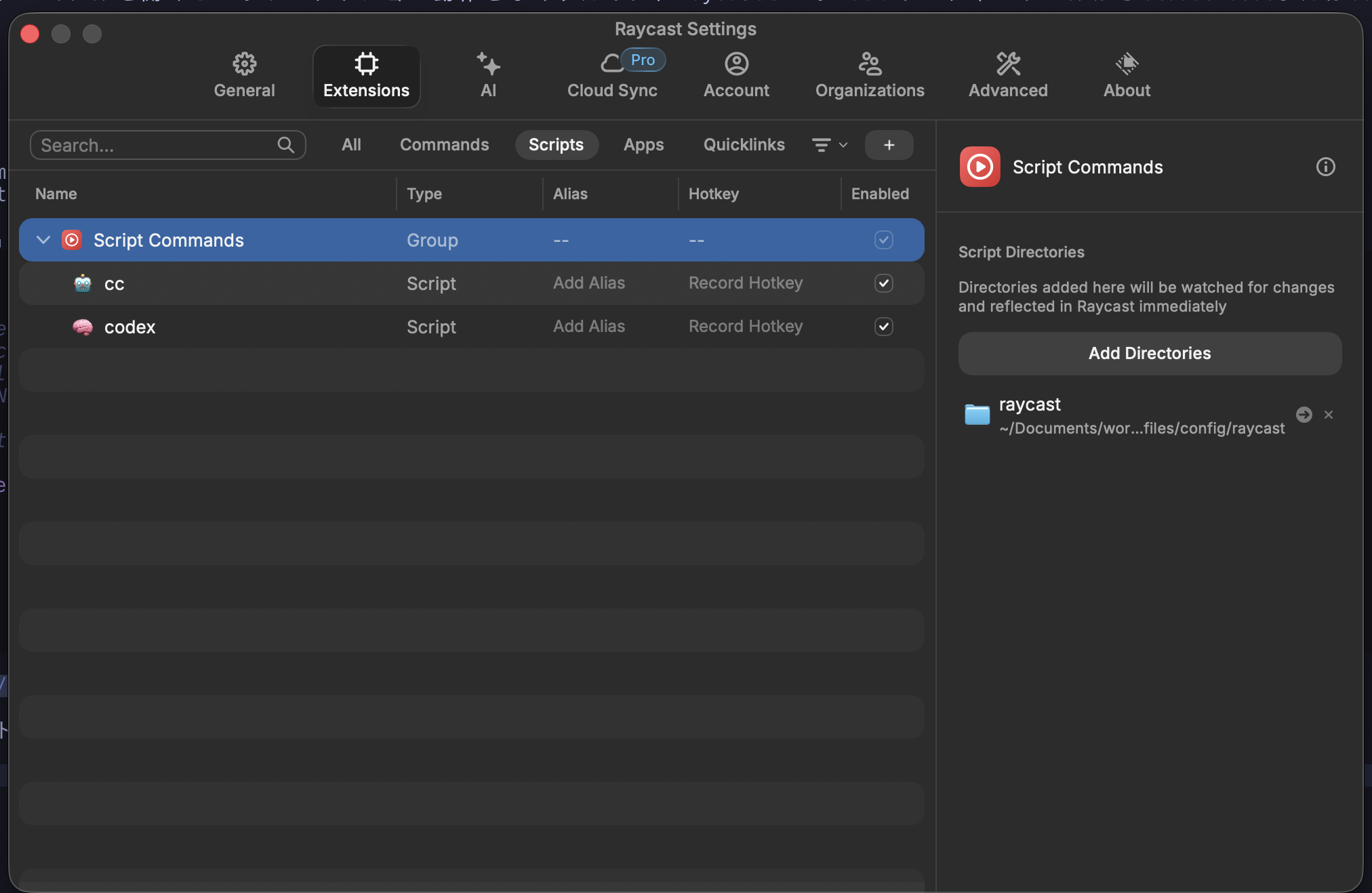Viewport: 1372px width, 893px height.
Task: Click the plus add-new button
Action: (x=889, y=145)
